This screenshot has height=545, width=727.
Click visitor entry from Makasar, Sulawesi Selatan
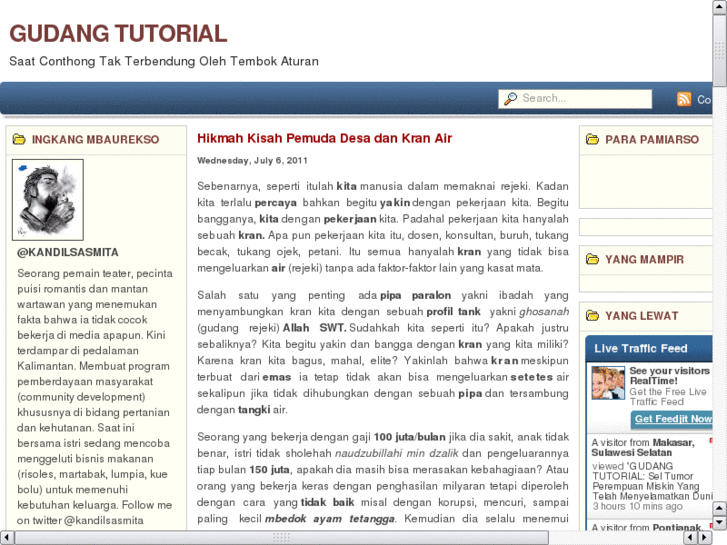(643, 448)
